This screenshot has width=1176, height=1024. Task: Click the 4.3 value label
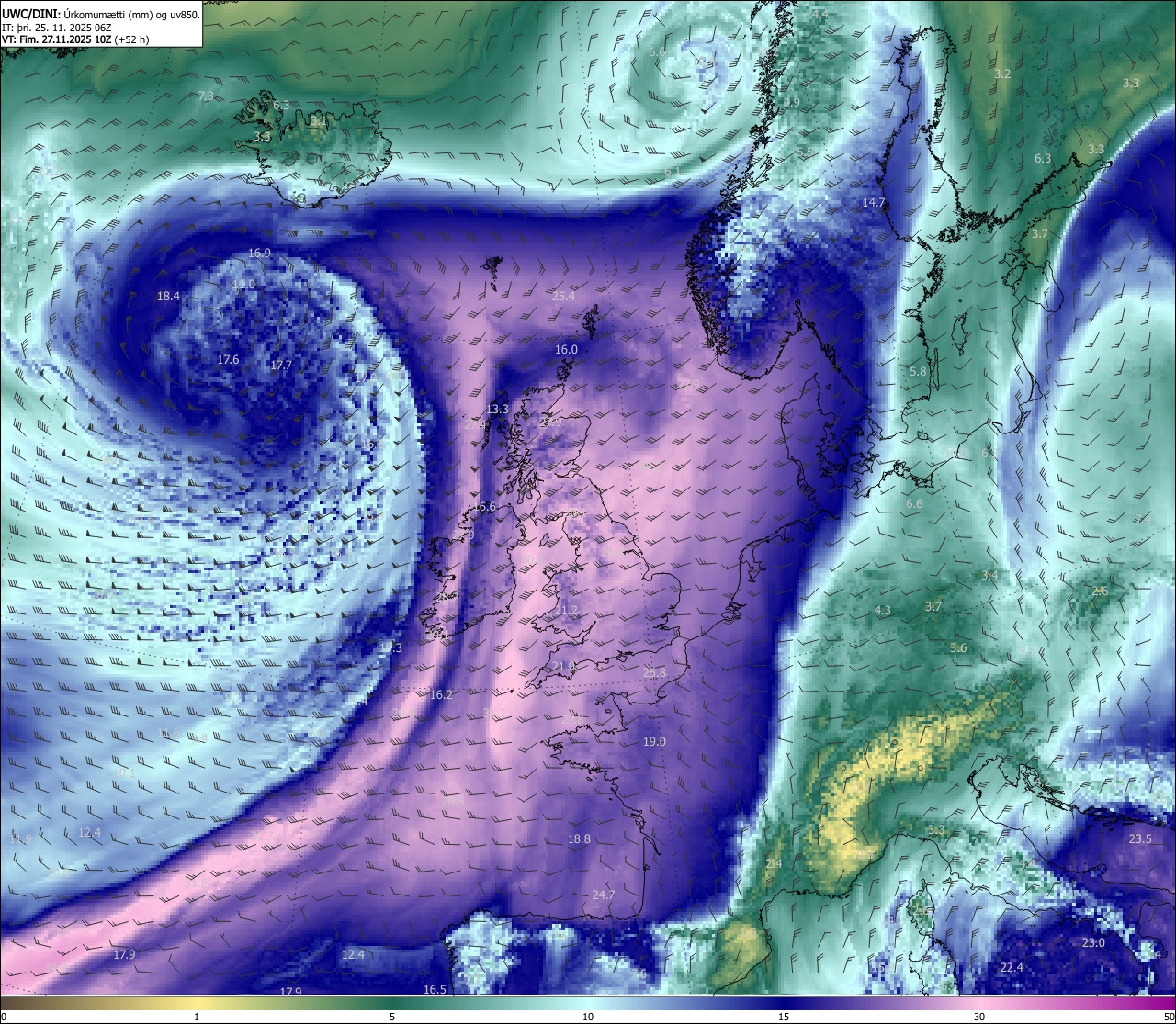point(883,610)
